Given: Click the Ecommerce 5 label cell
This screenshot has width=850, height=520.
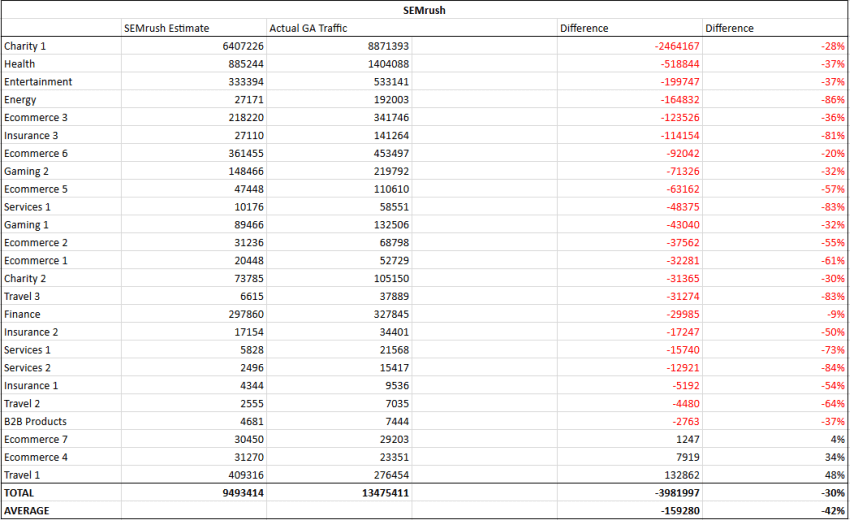Looking at the screenshot, I should click(x=61, y=189).
